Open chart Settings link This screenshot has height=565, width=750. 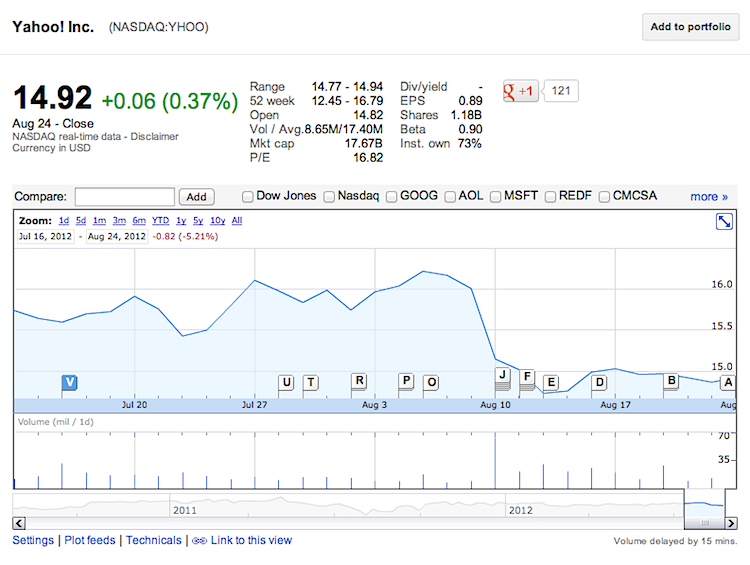(x=33, y=540)
